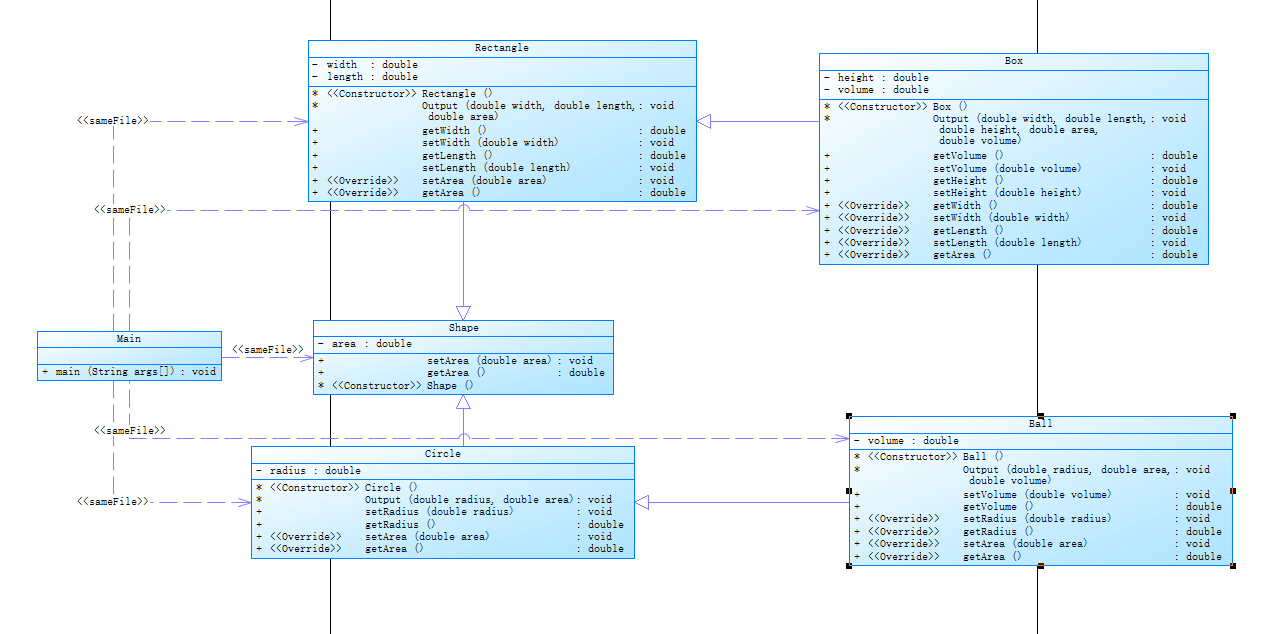The width and height of the screenshot is (1274, 634).
Task: Select the getArea override in Circle
Action: [440, 549]
